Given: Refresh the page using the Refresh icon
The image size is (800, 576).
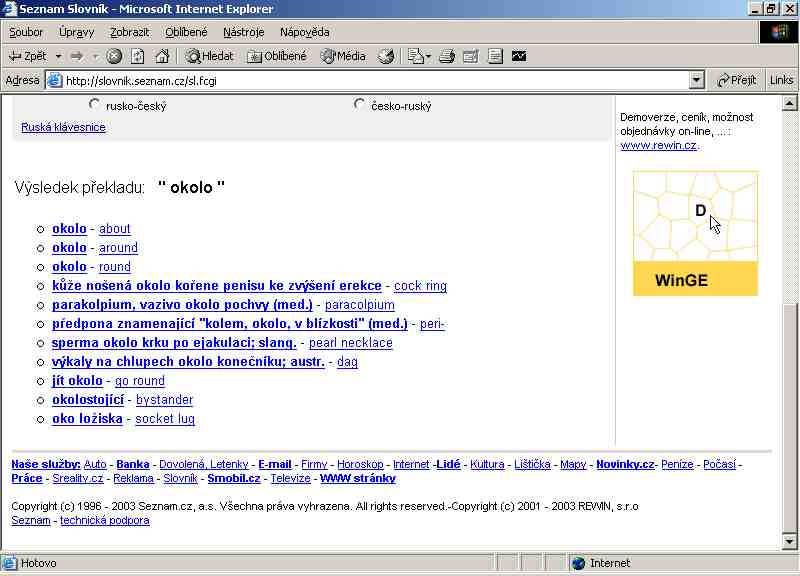Looking at the screenshot, I should 138,56.
